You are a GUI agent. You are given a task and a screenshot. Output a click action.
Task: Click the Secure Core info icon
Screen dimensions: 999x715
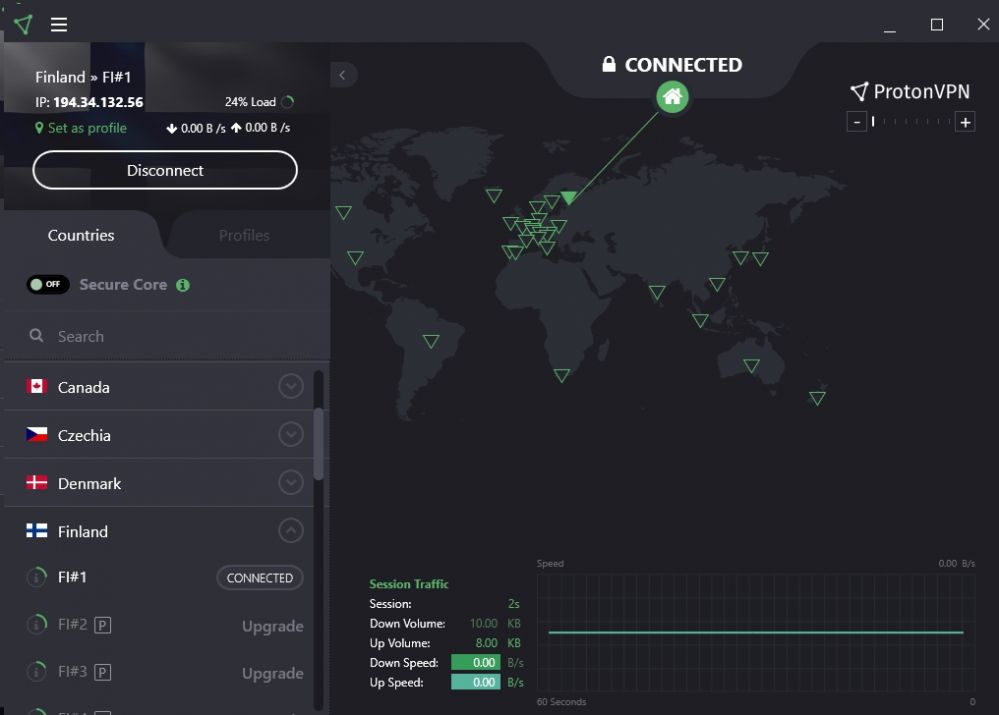[183, 285]
